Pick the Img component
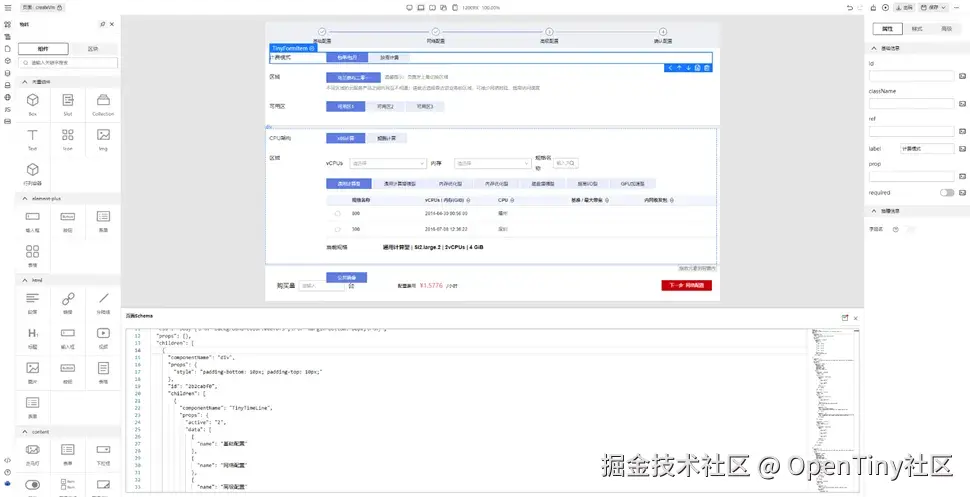970x497 pixels. click(103, 139)
